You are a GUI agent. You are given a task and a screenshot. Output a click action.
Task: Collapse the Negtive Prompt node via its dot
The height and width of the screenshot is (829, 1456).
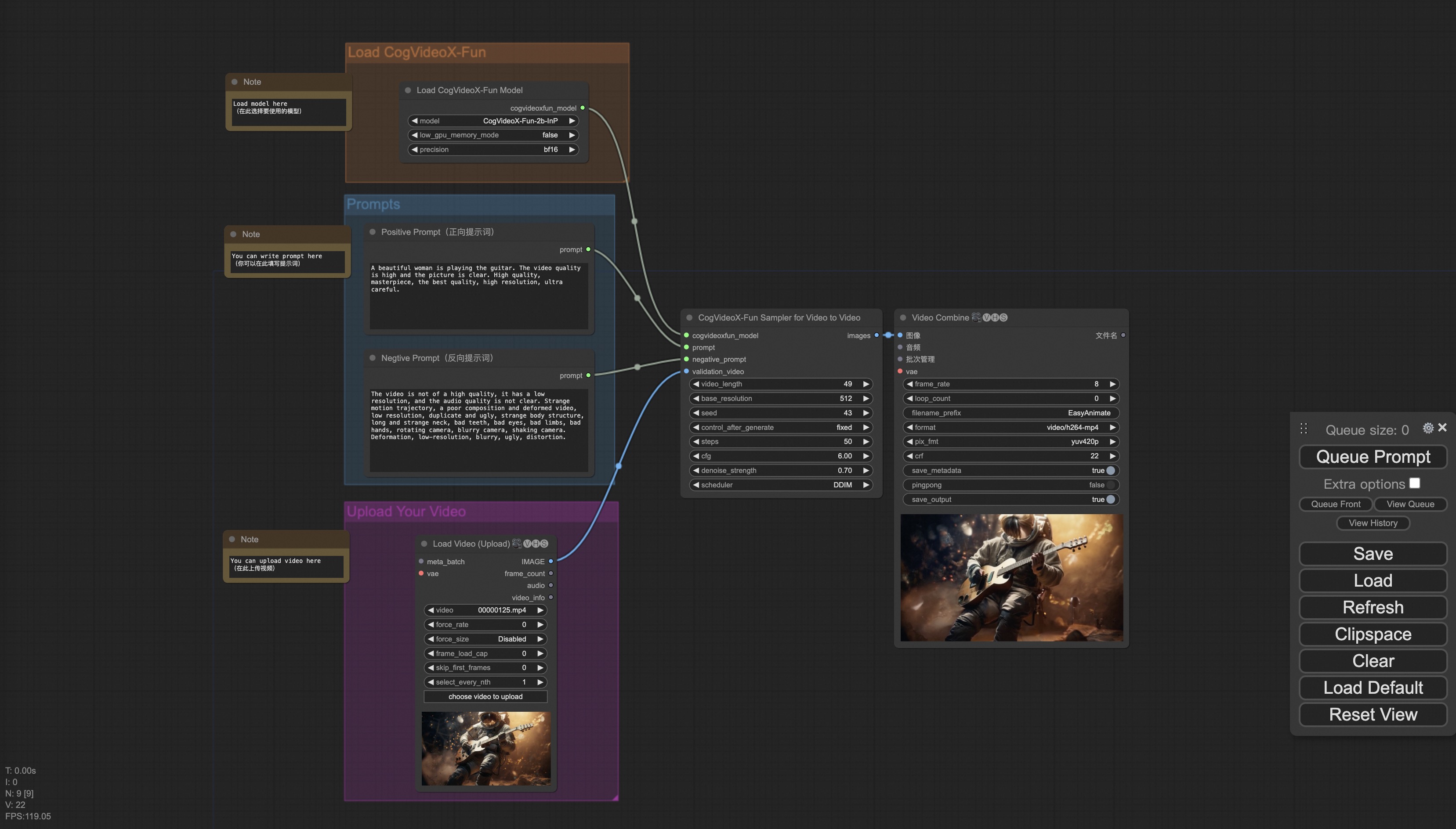click(373, 357)
